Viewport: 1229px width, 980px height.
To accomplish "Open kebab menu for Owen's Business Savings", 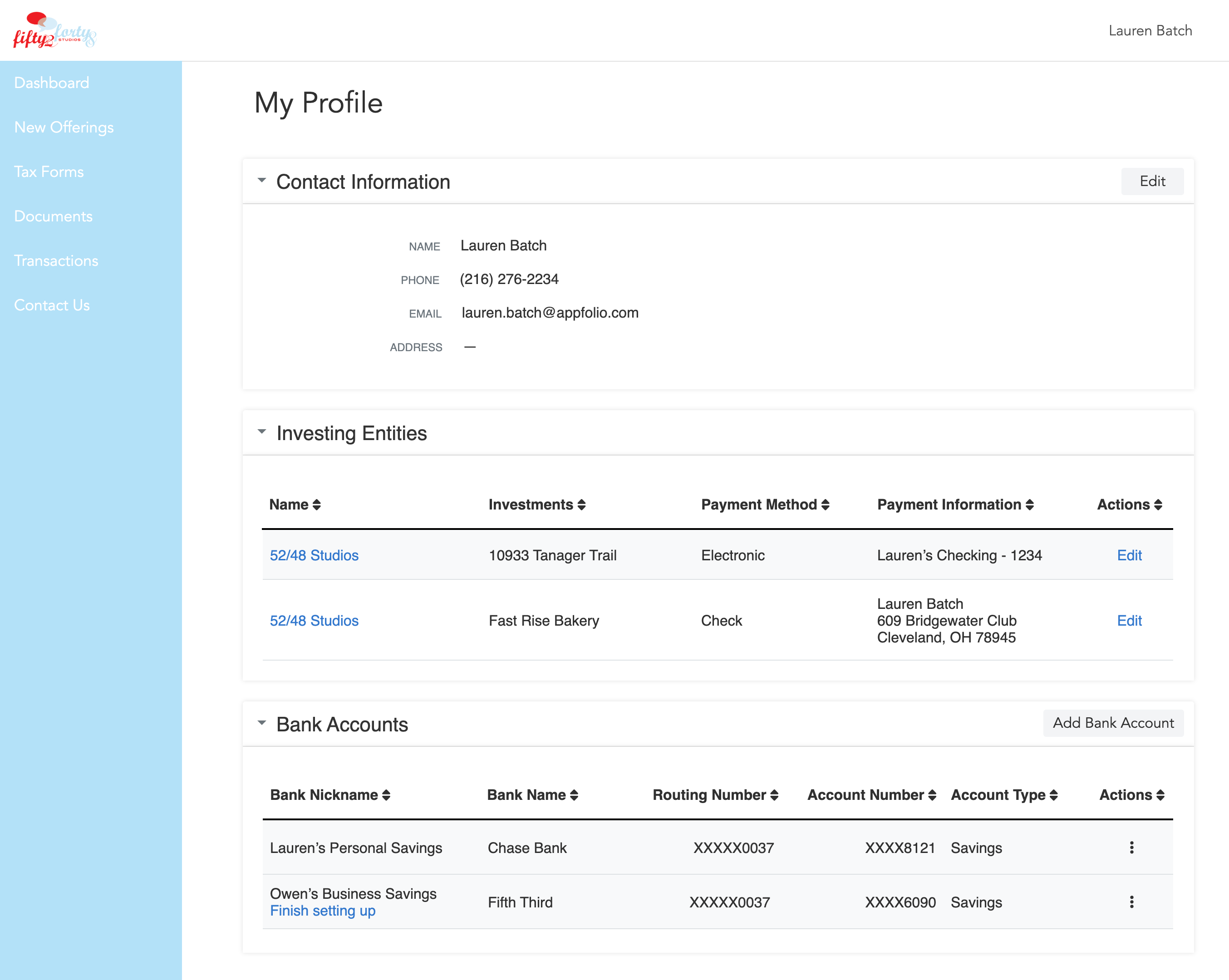I will click(1131, 902).
